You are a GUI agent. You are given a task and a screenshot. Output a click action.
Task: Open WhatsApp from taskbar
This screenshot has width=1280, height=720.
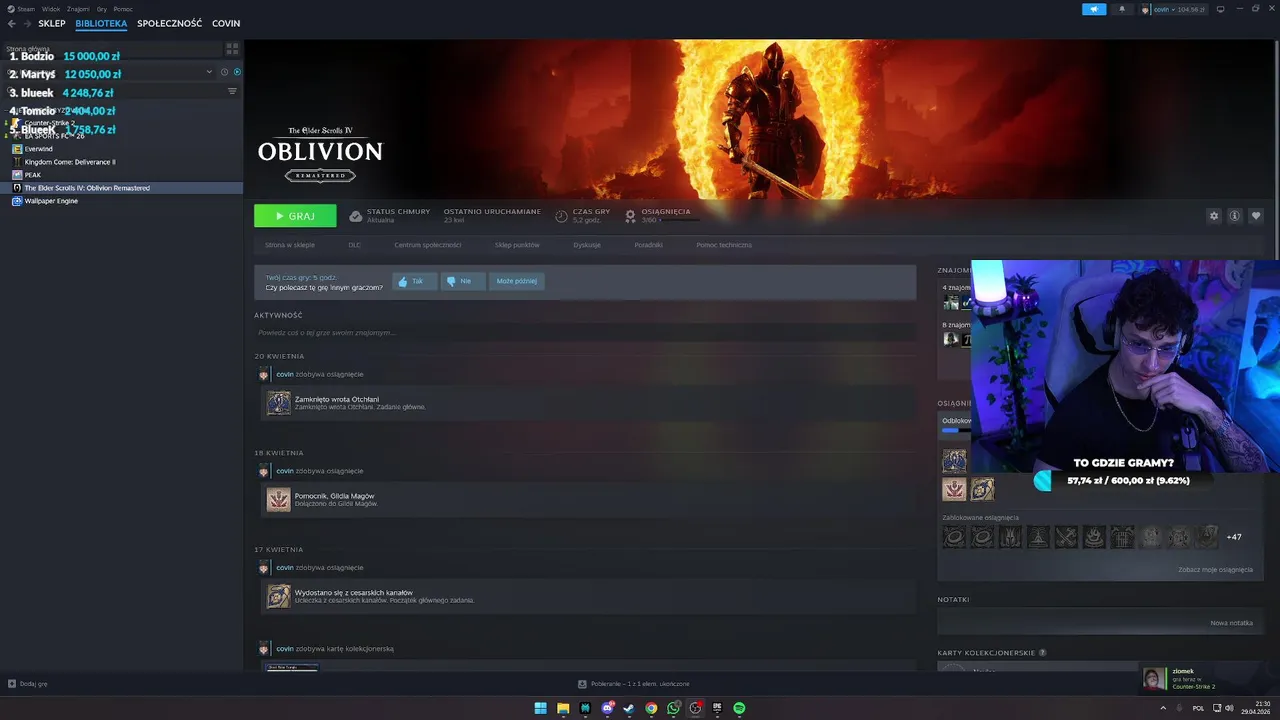click(x=673, y=708)
